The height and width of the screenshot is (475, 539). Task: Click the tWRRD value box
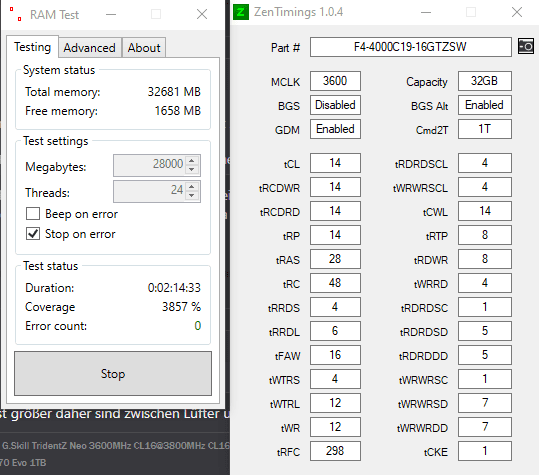tap(484, 283)
